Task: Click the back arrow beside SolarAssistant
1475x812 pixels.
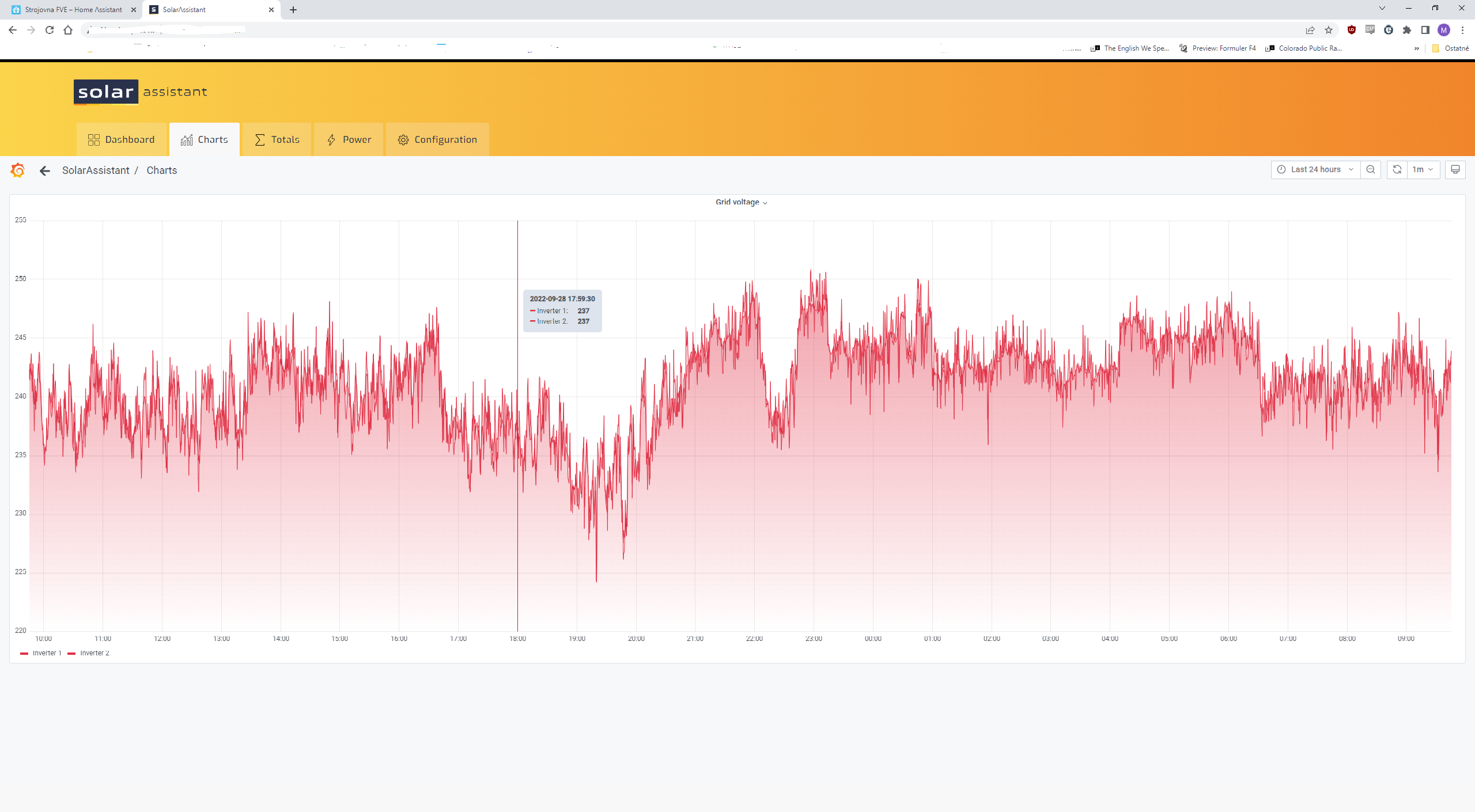Action: (45, 170)
